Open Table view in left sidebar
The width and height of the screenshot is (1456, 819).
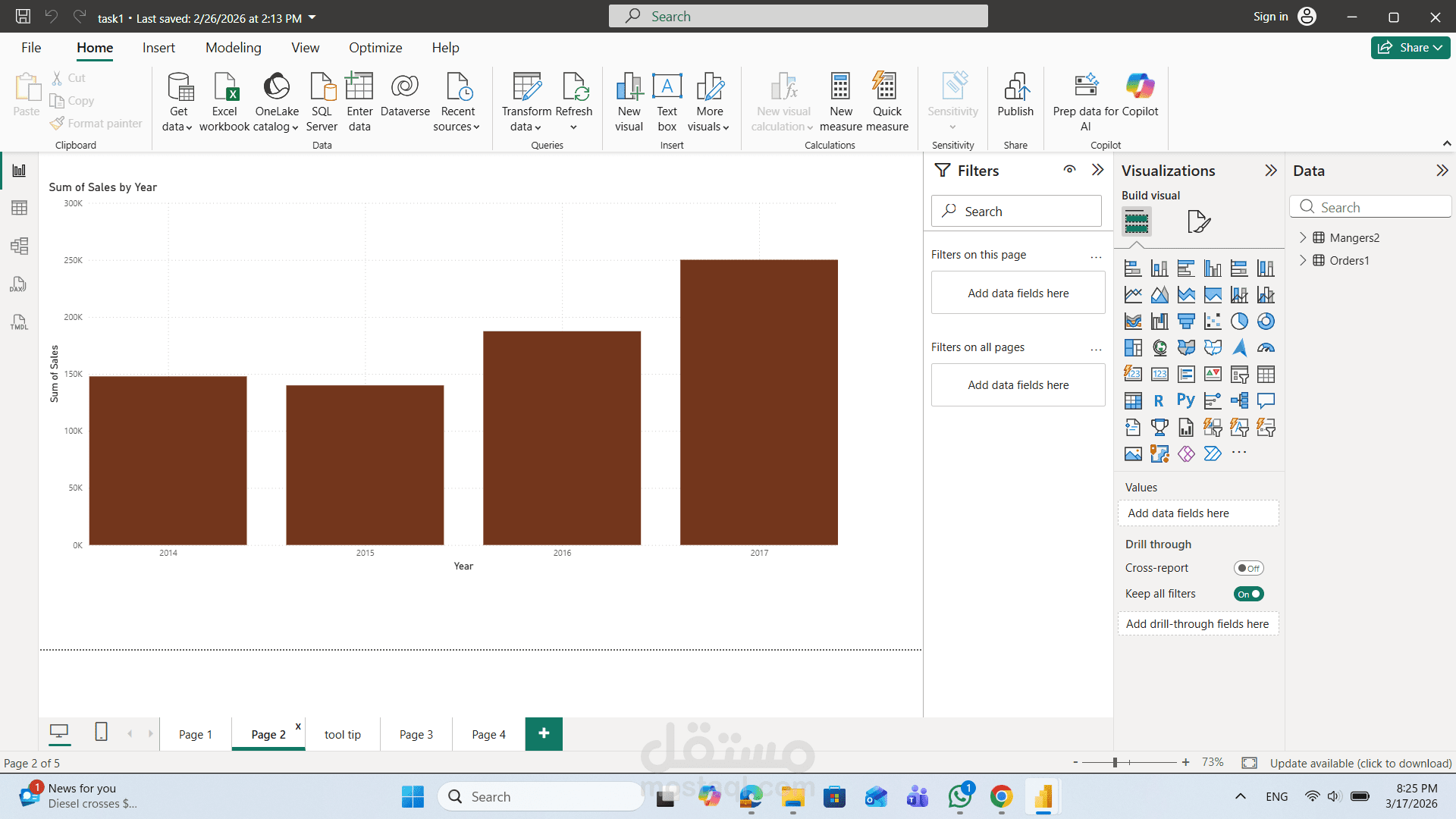coord(20,208)
